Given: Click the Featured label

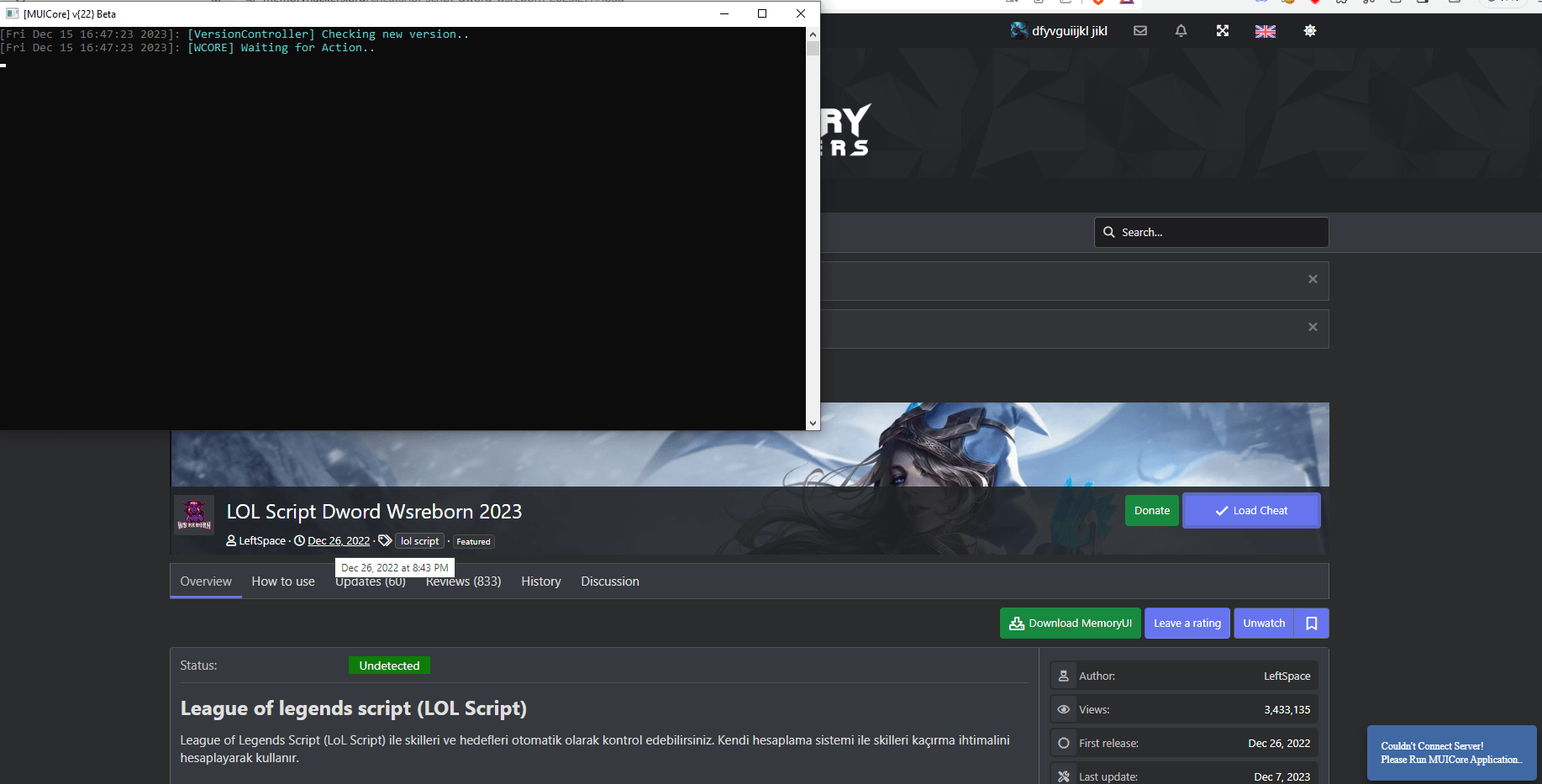Looking at the screenshot, I should click(473, 542).
